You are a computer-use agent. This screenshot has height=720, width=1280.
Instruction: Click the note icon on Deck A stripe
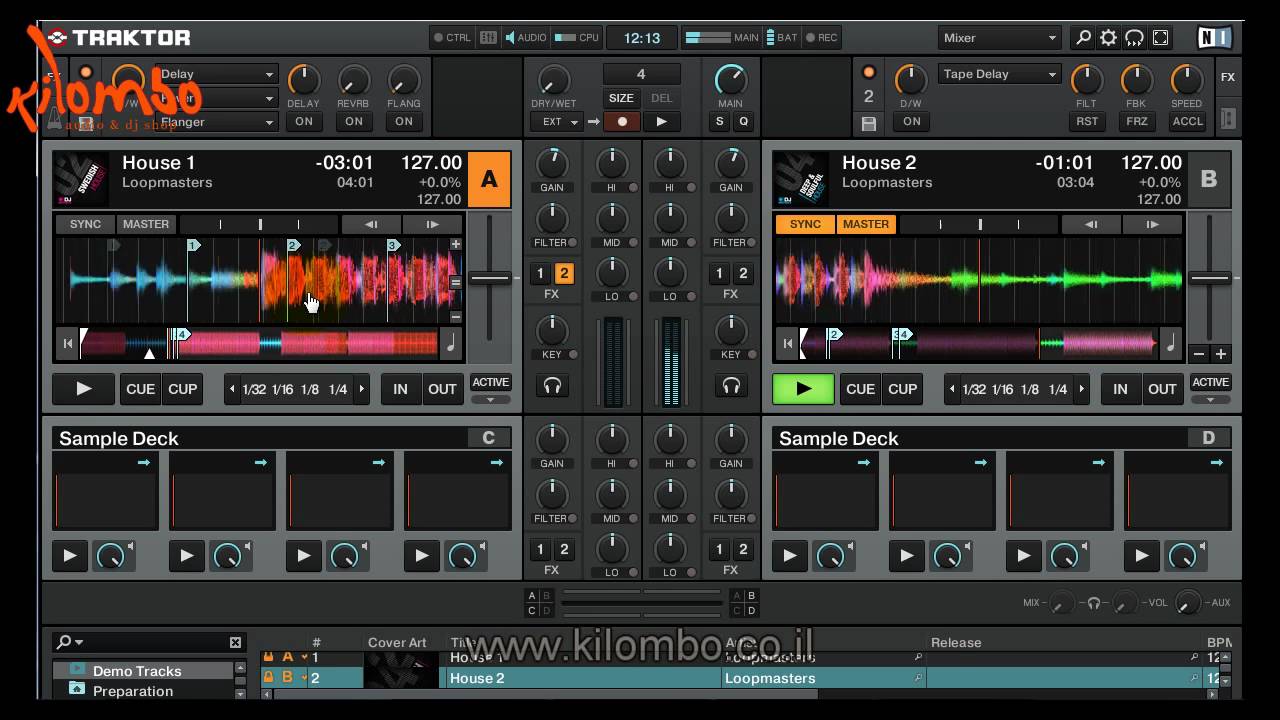[451, 344]
